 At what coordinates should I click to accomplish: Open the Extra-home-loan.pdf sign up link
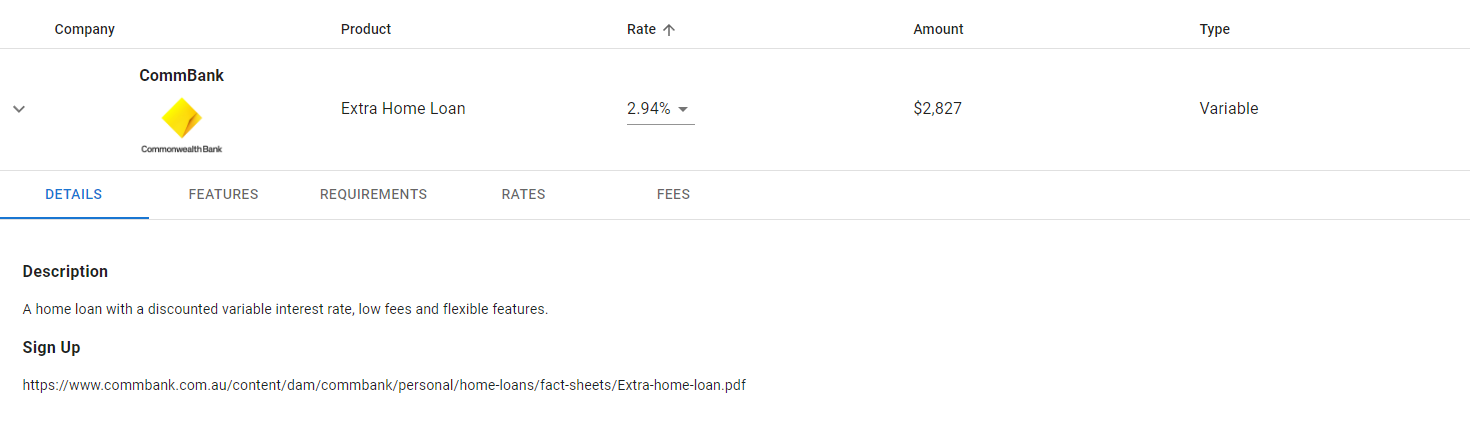pos(384,385)
